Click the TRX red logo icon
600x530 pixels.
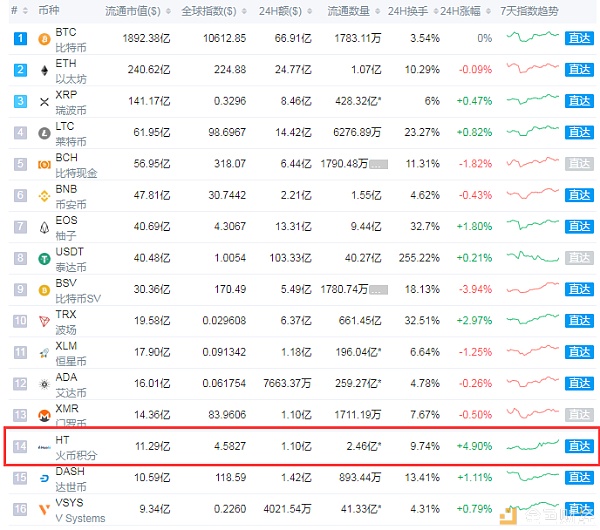pos(44,321)
